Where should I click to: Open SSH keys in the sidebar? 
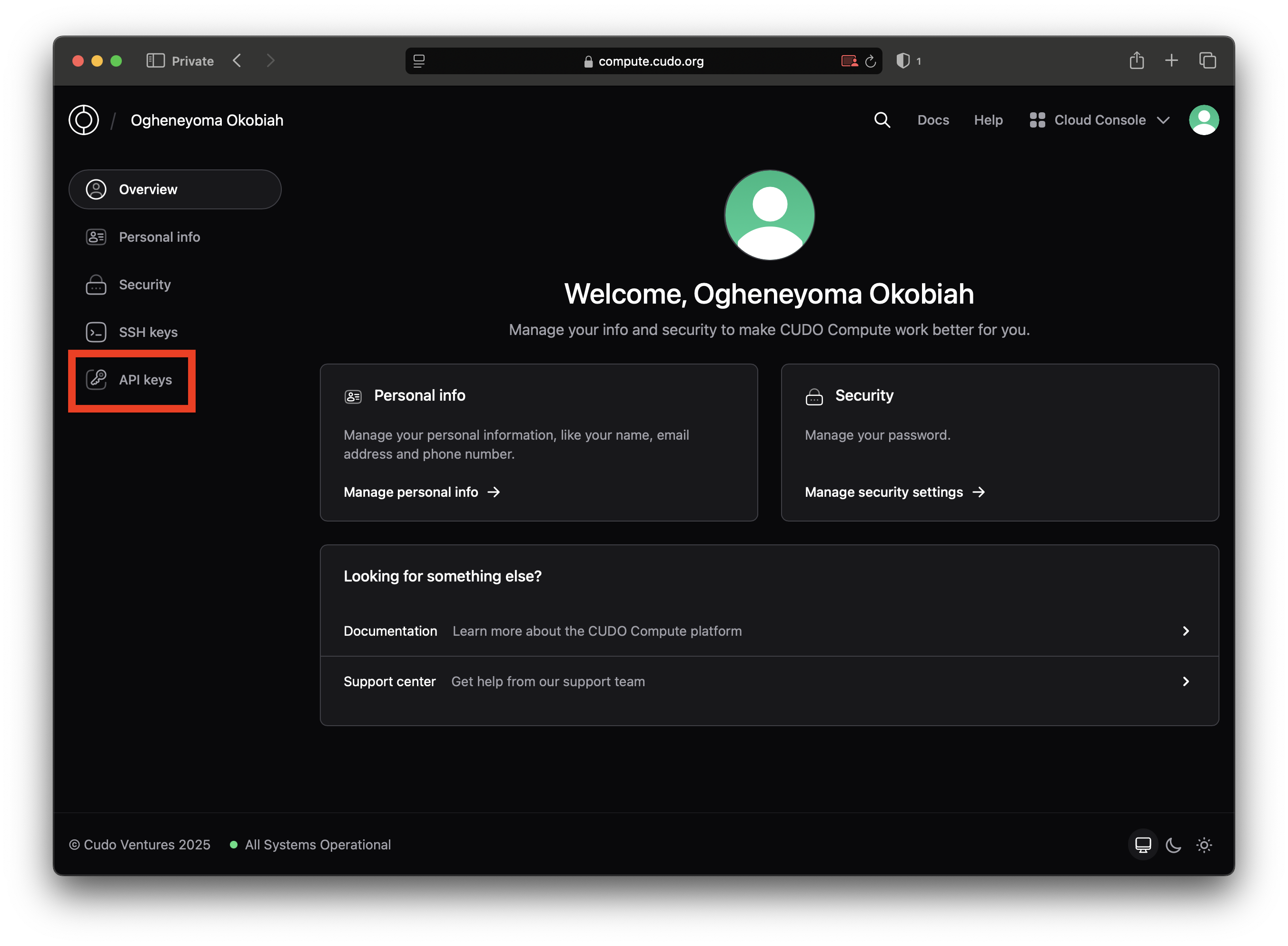click(x=175, y=332)
